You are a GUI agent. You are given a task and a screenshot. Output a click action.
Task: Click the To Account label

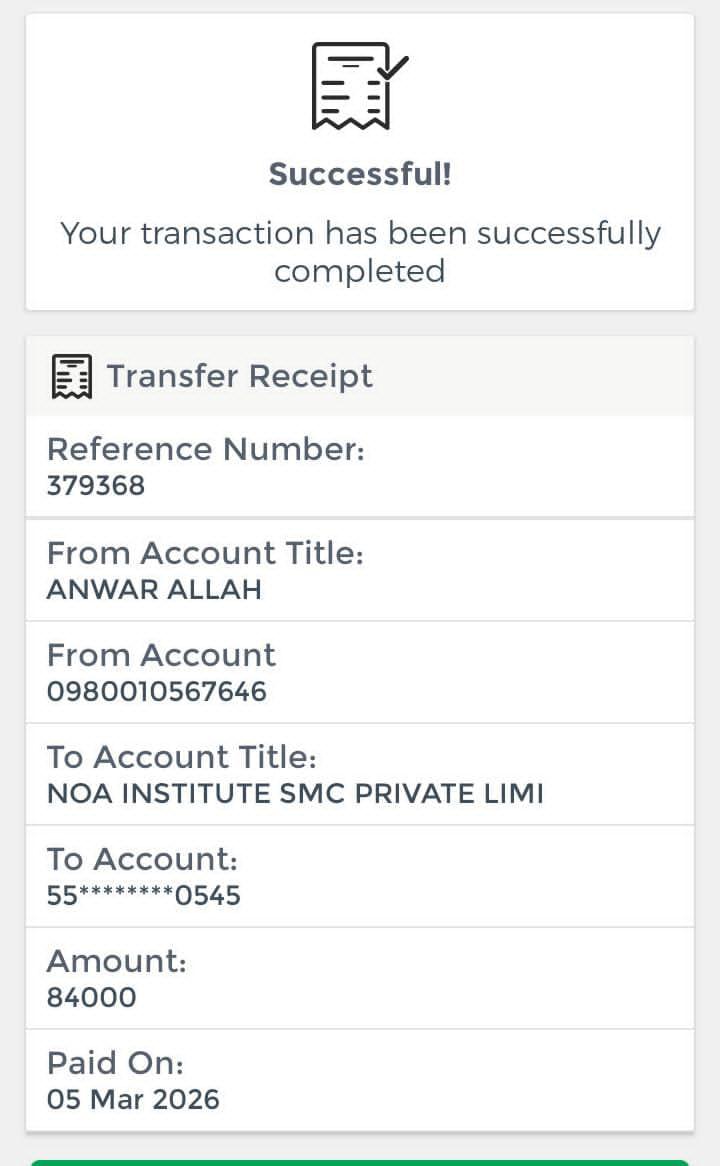point(142,859)
